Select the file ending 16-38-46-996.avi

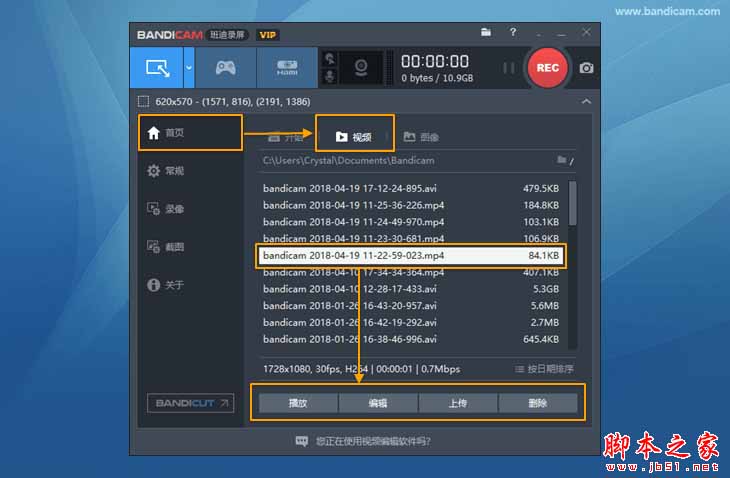[x=411, y=339]
